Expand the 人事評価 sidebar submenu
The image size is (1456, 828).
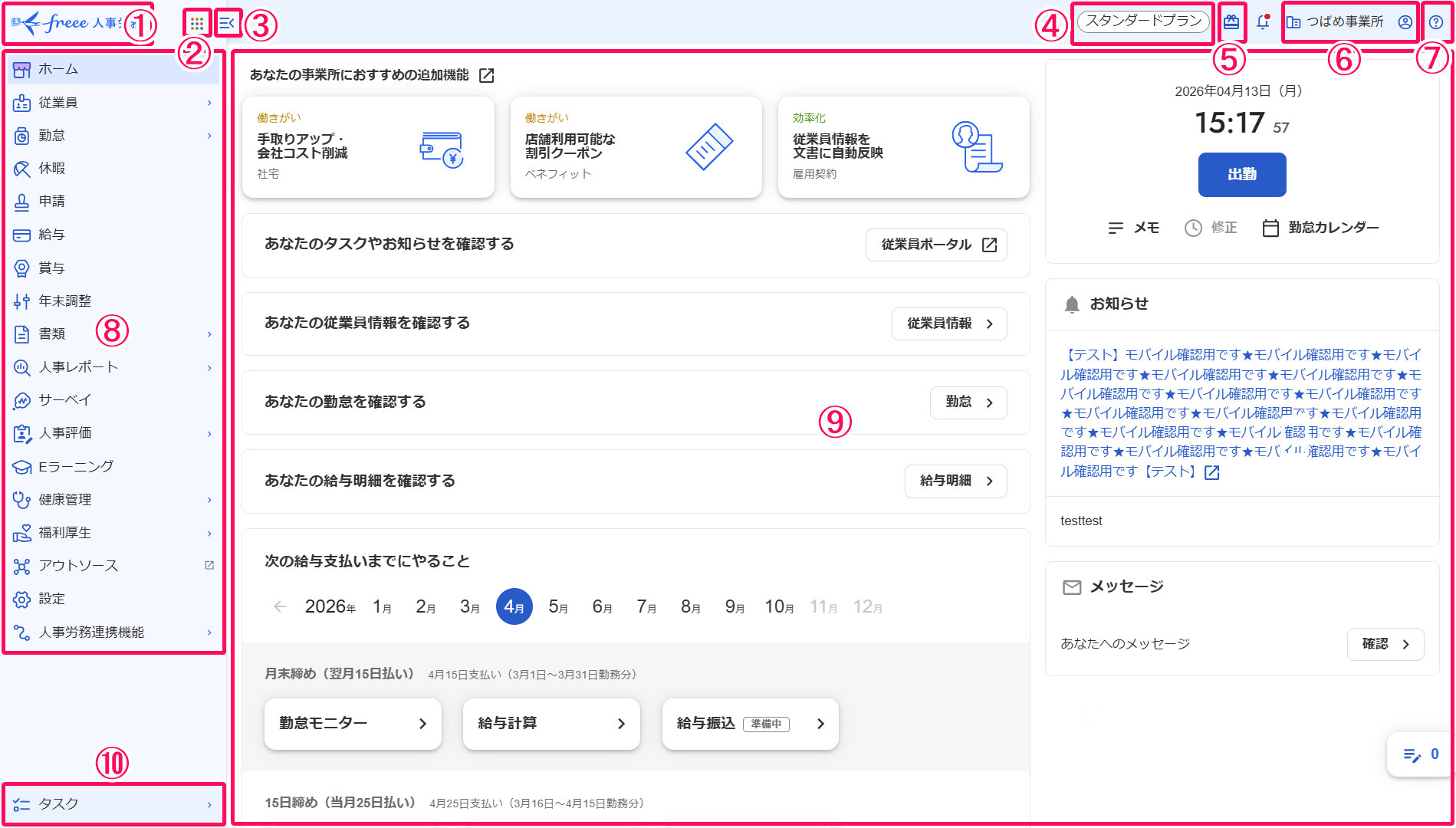click(209, 433)
